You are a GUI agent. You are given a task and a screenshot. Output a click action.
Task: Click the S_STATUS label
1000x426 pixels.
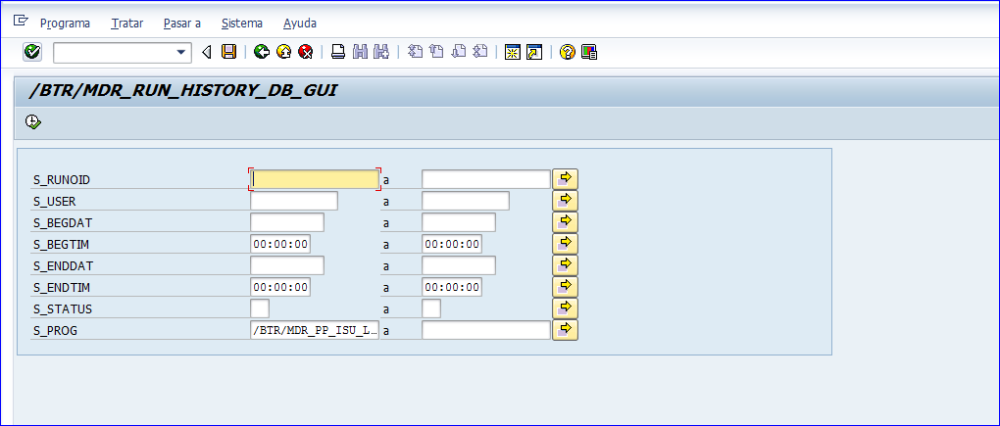tap(62, 309)
